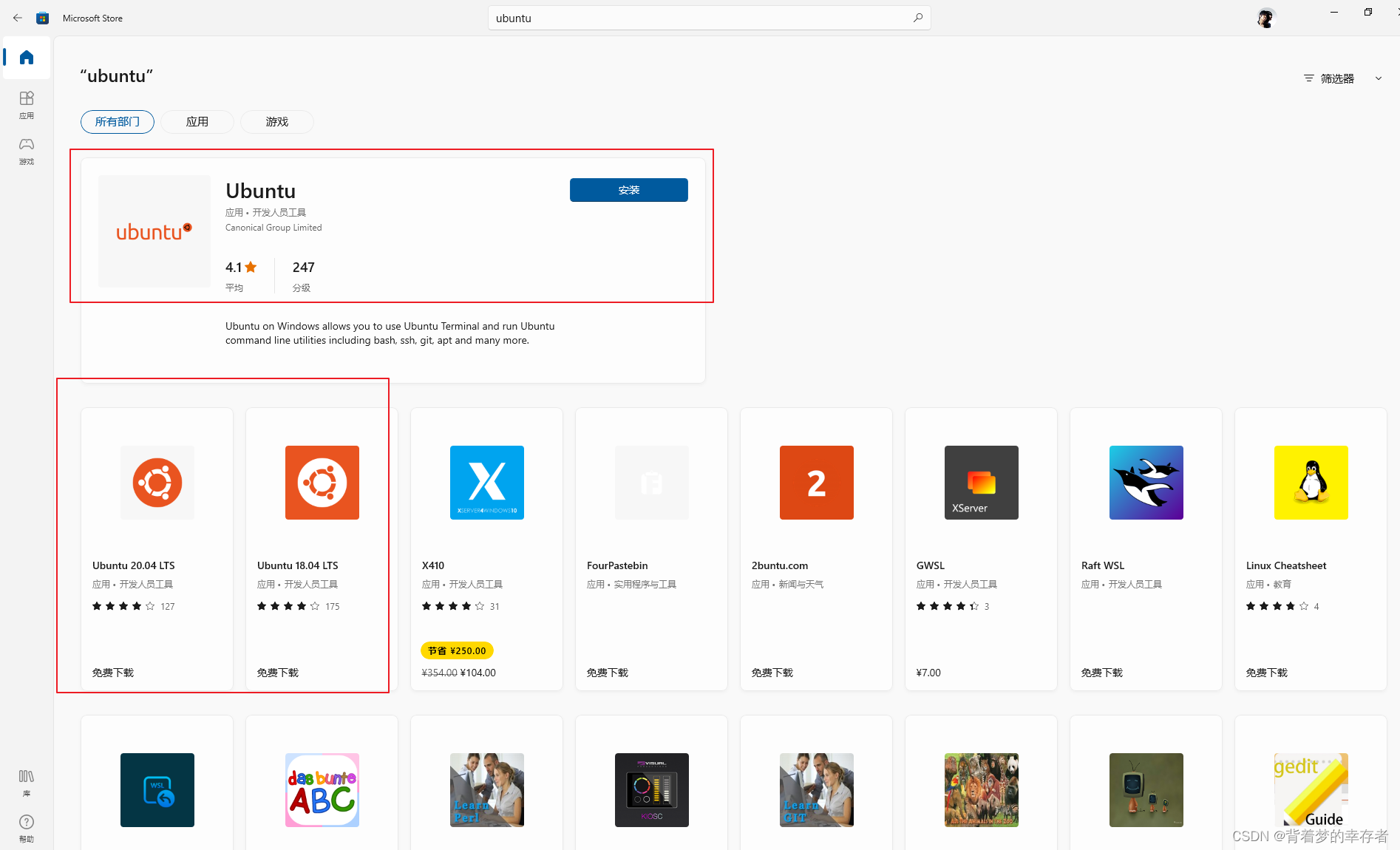Click the "ubuntu" results heading
The width and height of the screenshot is (1400, 850).
tap(116, 76)
